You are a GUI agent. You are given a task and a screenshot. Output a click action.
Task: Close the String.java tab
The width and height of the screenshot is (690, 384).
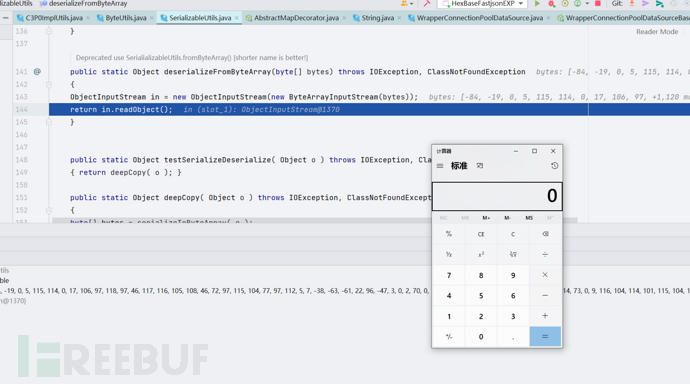tap(400, 18)
